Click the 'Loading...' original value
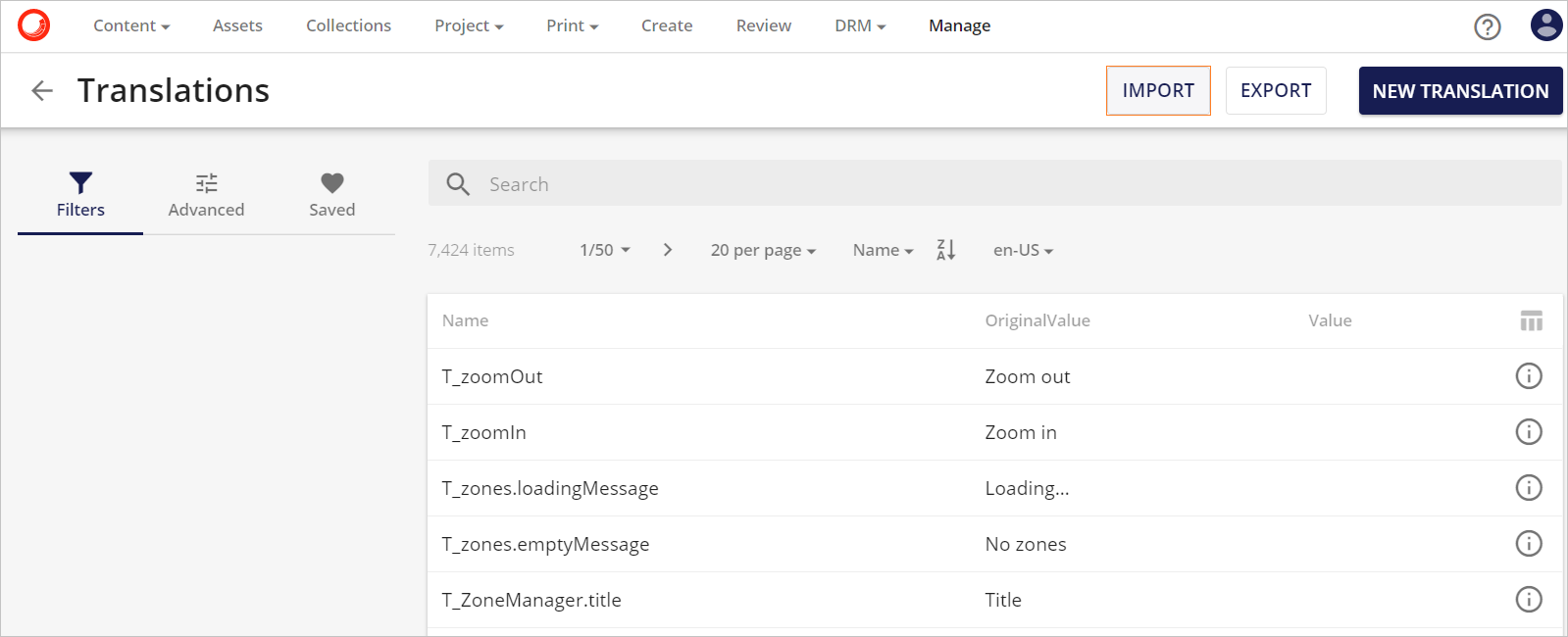 [1027, 488]
